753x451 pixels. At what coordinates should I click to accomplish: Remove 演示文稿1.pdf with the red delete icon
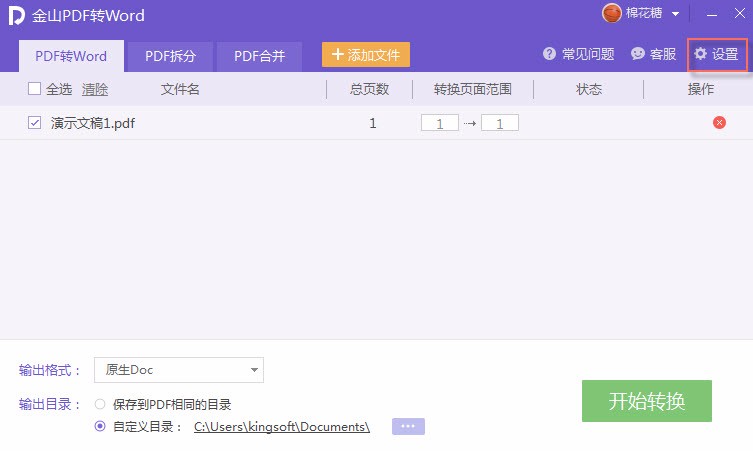tap(719, 122)
